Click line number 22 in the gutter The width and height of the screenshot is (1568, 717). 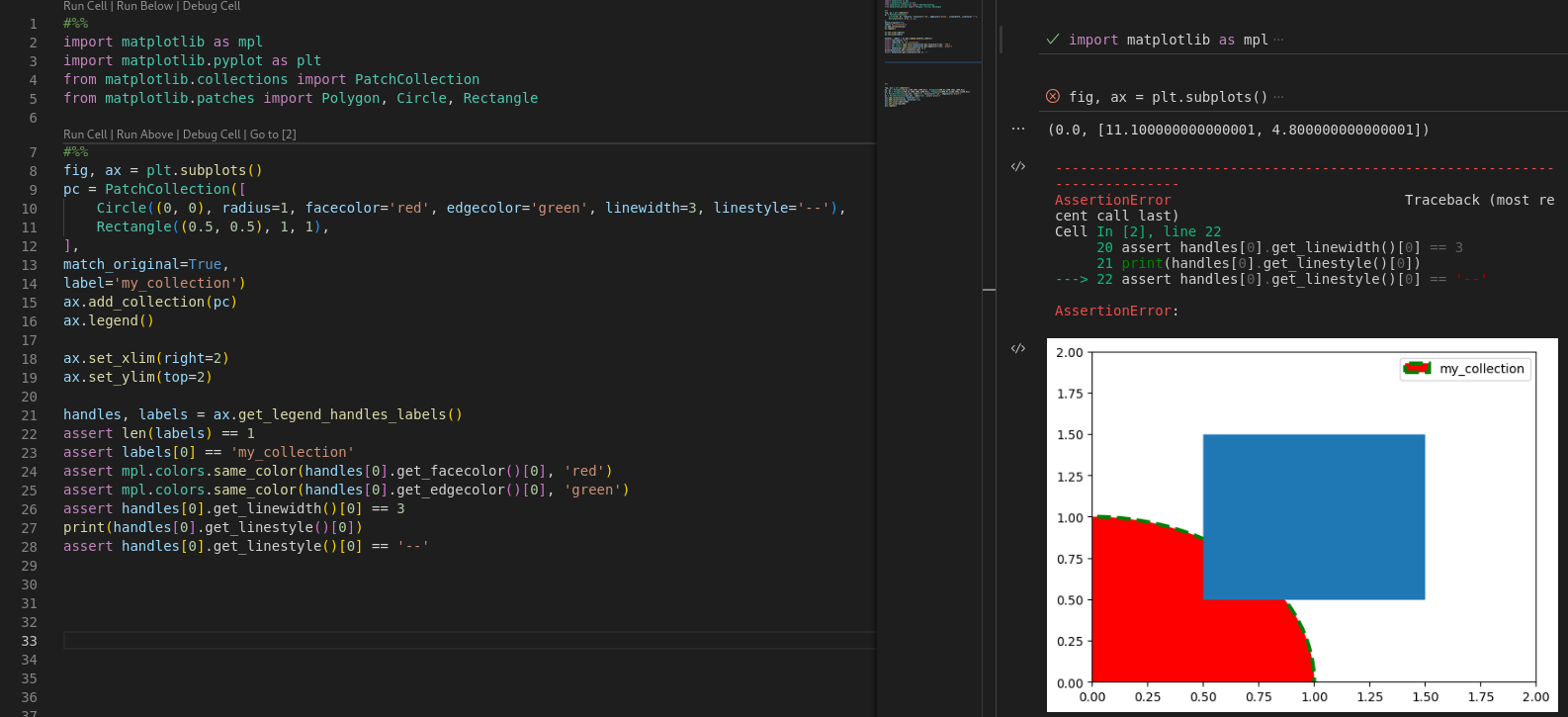coord(30,434)
